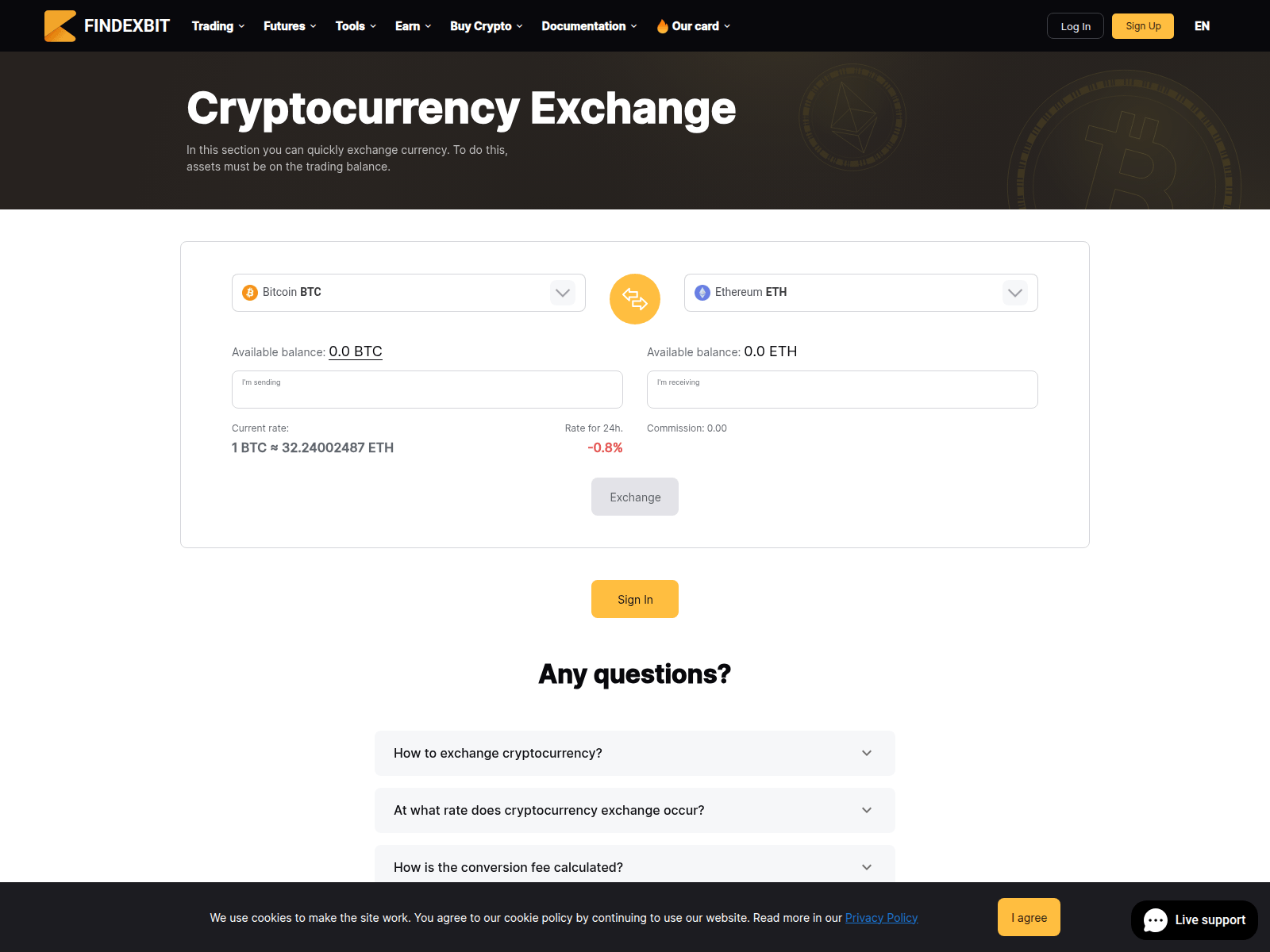1270x952 pixels.
Task: Open the Live support chat bubble
Action: click(1194, 920)
